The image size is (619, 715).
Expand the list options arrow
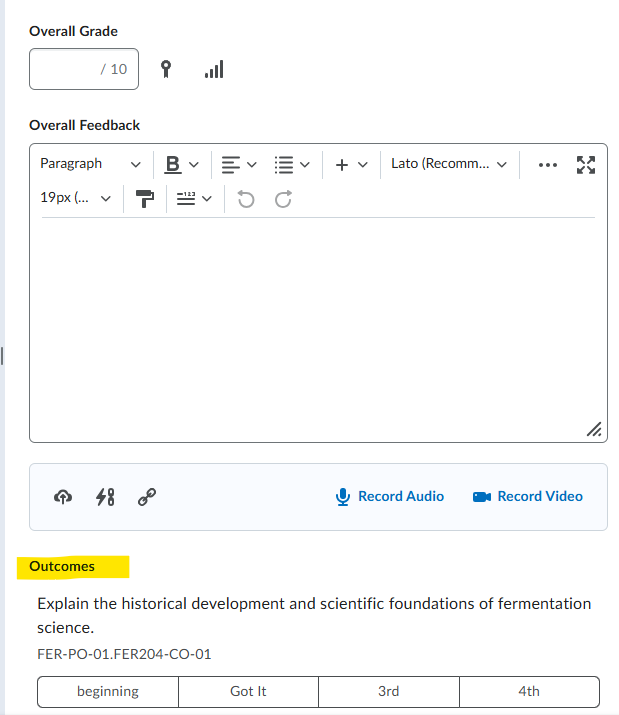tap(305, 165)
